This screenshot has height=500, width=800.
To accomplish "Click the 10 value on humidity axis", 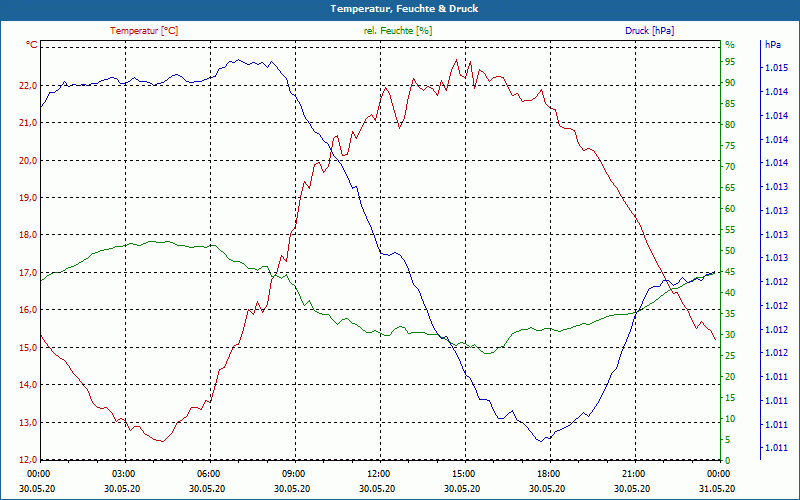I will (x=730, y=419).
